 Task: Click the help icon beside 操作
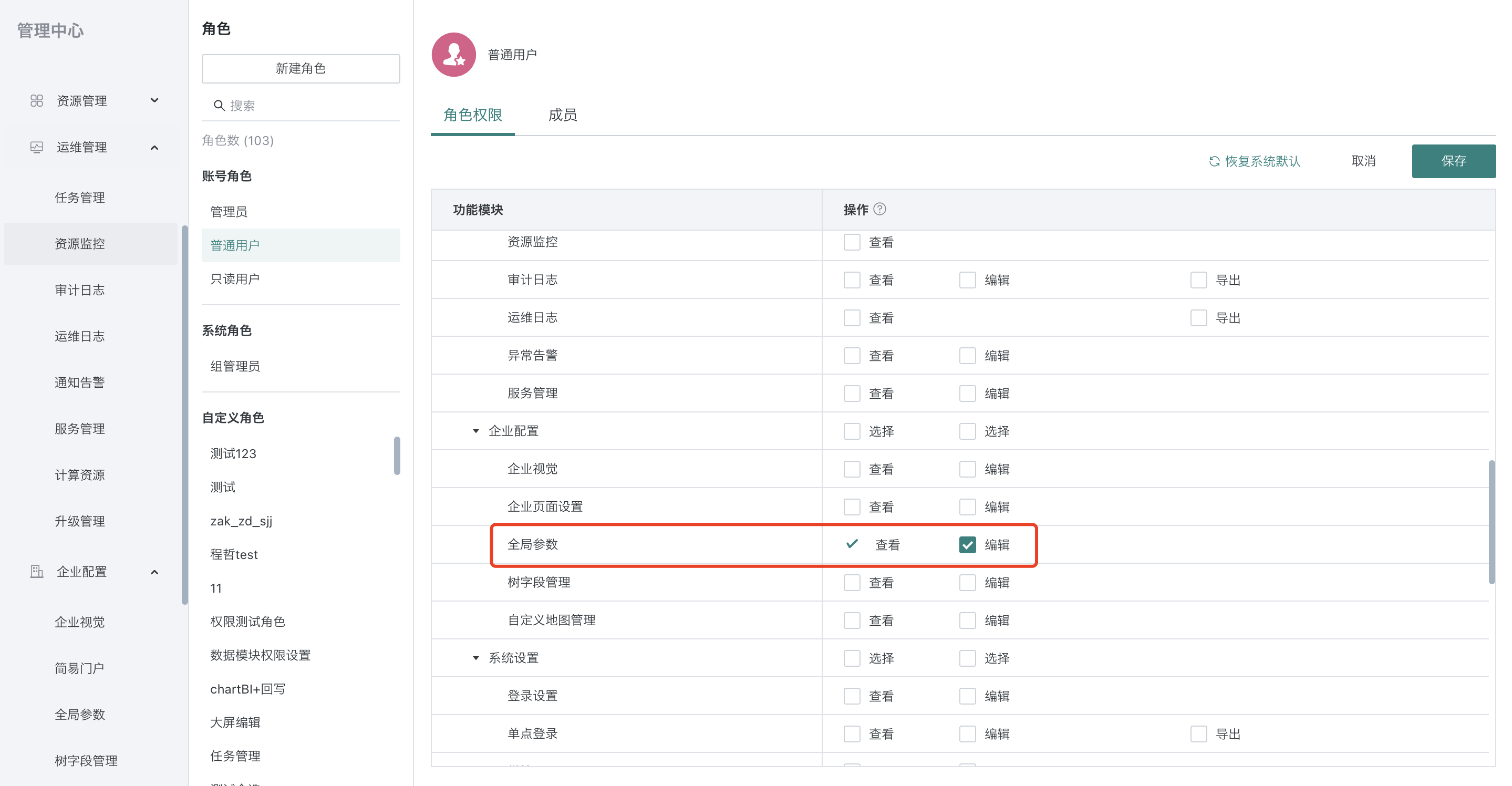(879, 210)
